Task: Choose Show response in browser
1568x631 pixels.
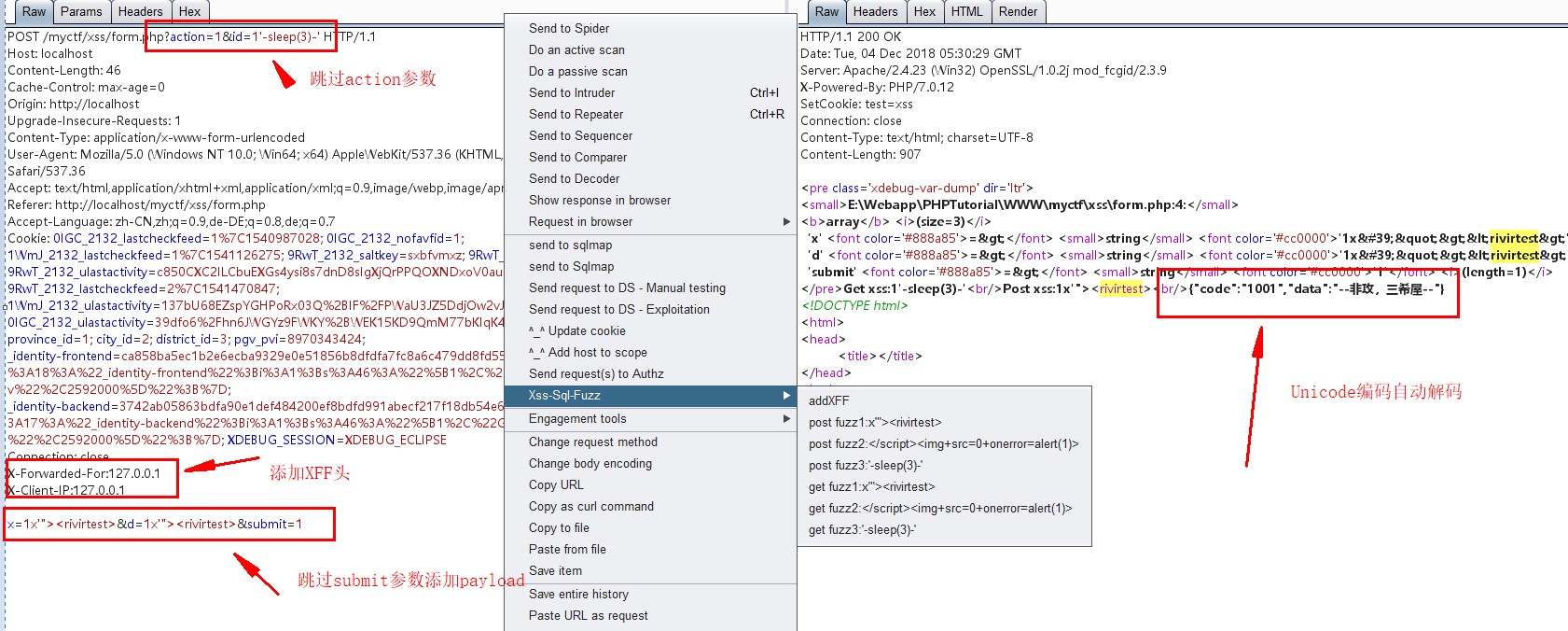Action: [650, 200]
